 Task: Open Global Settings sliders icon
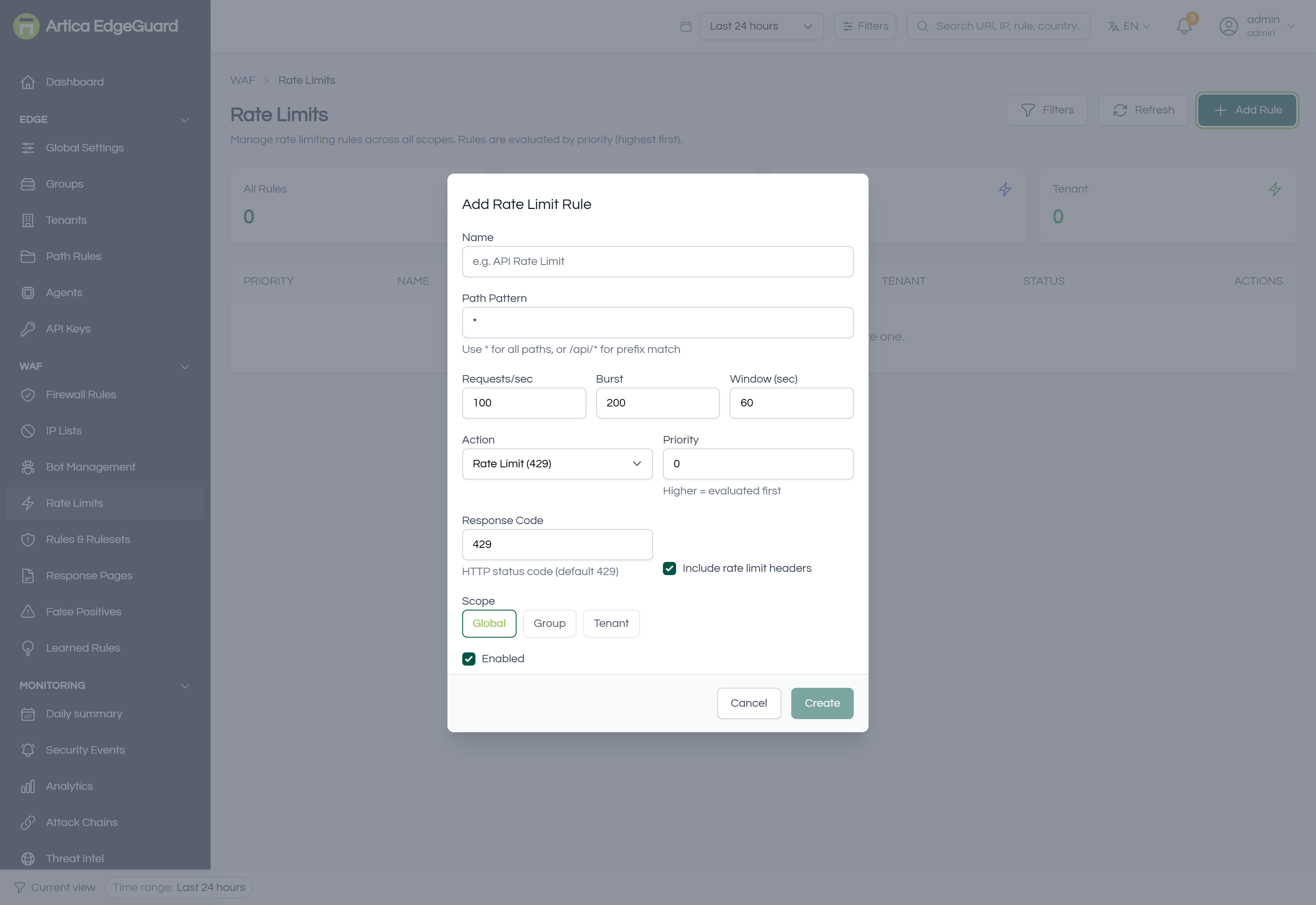pos(28,148)
